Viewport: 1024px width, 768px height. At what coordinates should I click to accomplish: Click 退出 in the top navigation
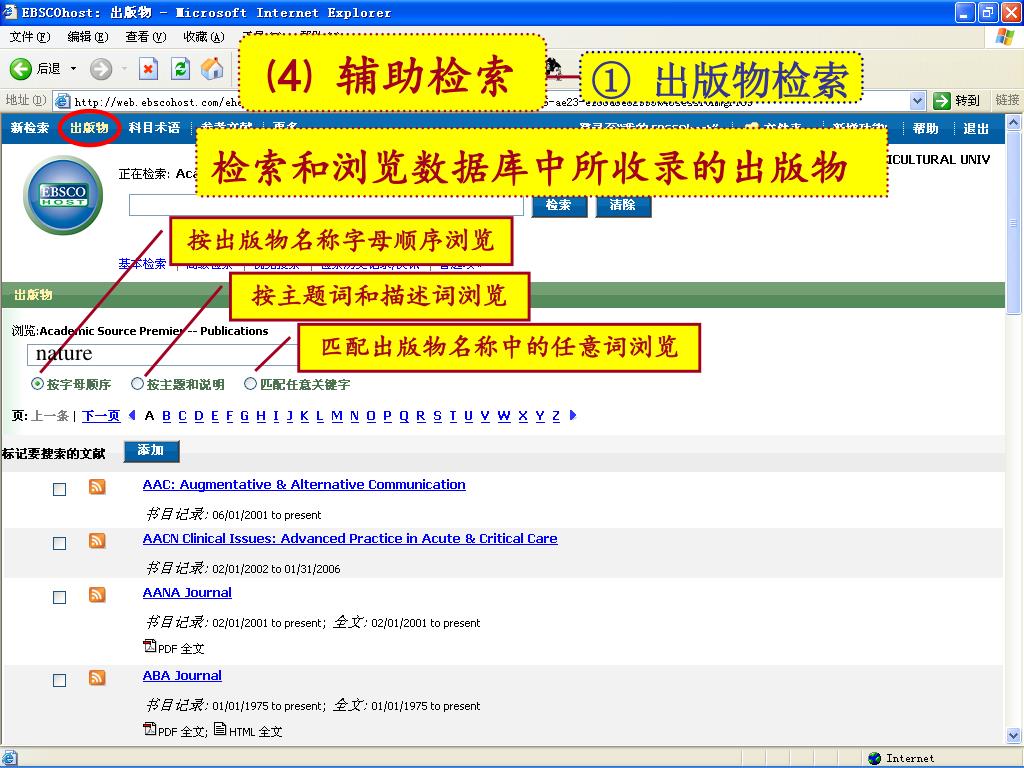[975, 129]
